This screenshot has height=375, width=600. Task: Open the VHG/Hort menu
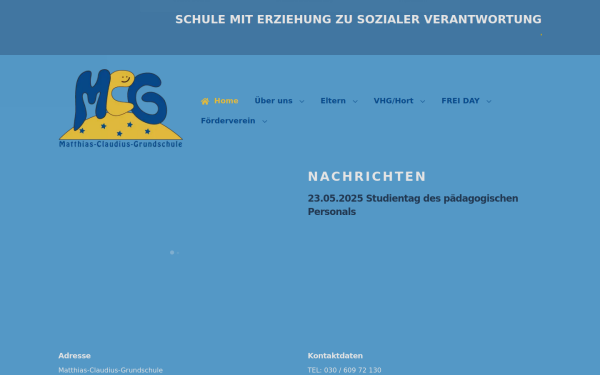pos(393,101)
